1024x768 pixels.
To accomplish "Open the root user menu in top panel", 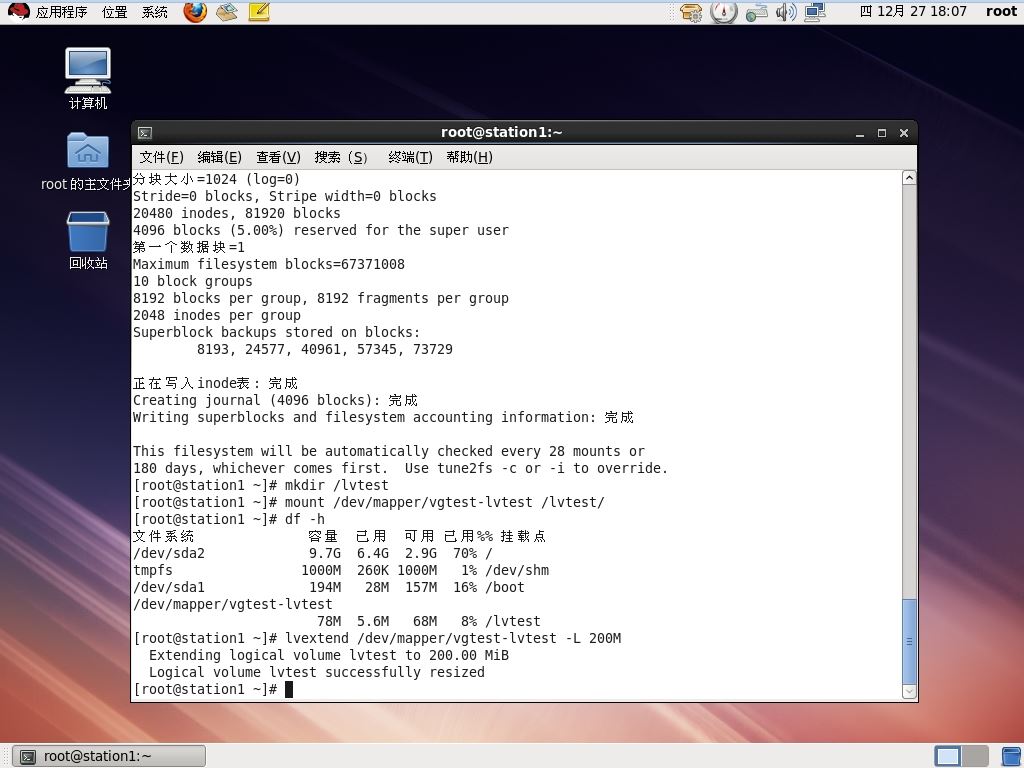I will 1001,11.
